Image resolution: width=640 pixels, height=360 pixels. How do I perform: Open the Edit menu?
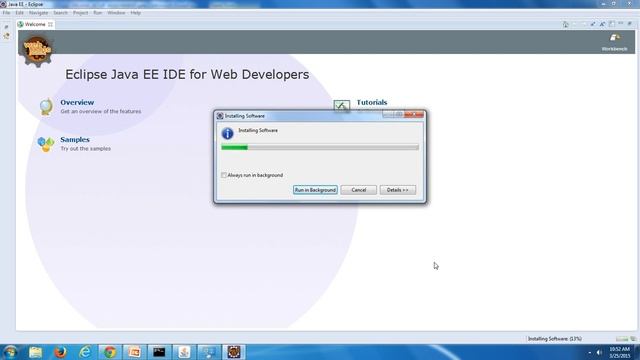(x=20, y=13)
